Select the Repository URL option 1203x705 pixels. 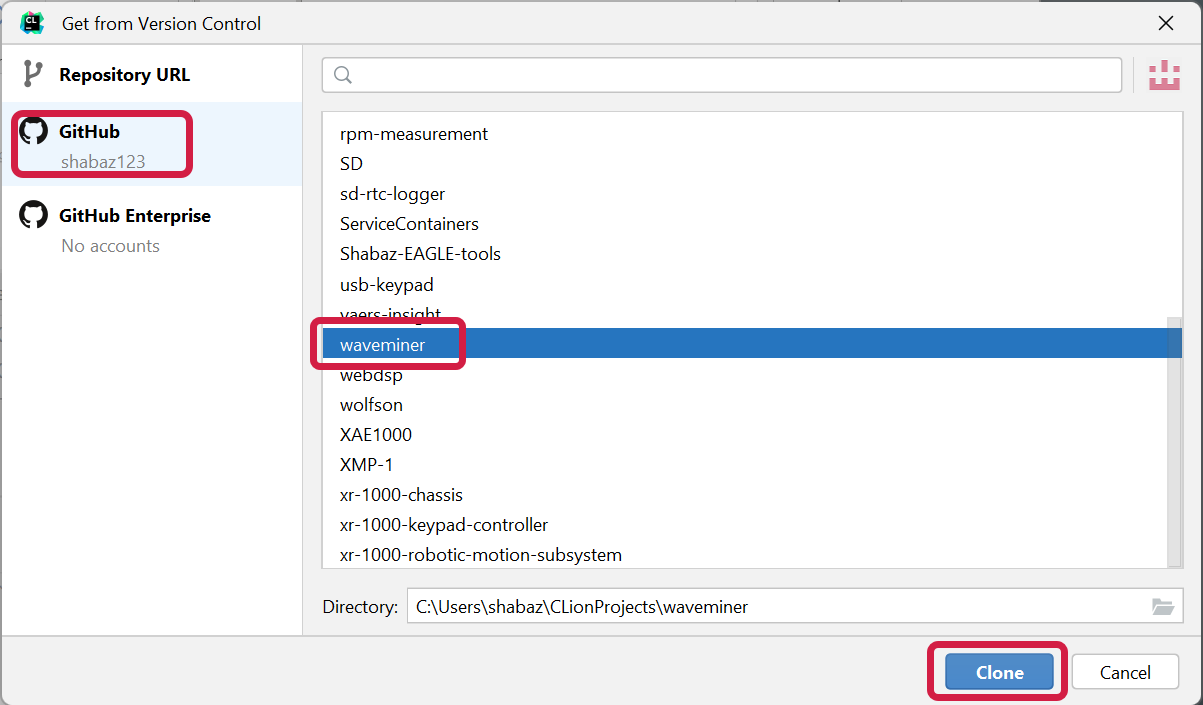tap(151, 75)
